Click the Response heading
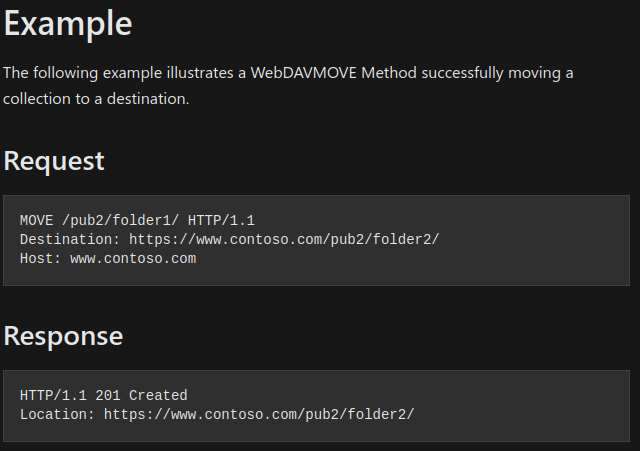Viewport: 640px width, 451px height. (63, 336)
